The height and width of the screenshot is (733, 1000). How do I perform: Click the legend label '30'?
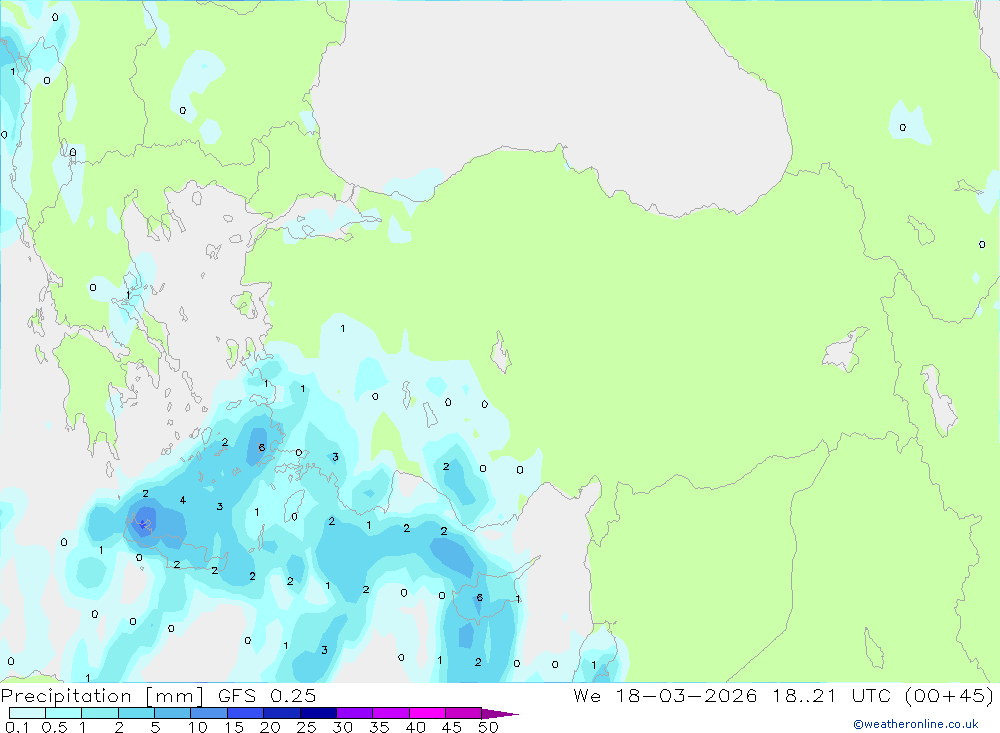tap(342, 727)
